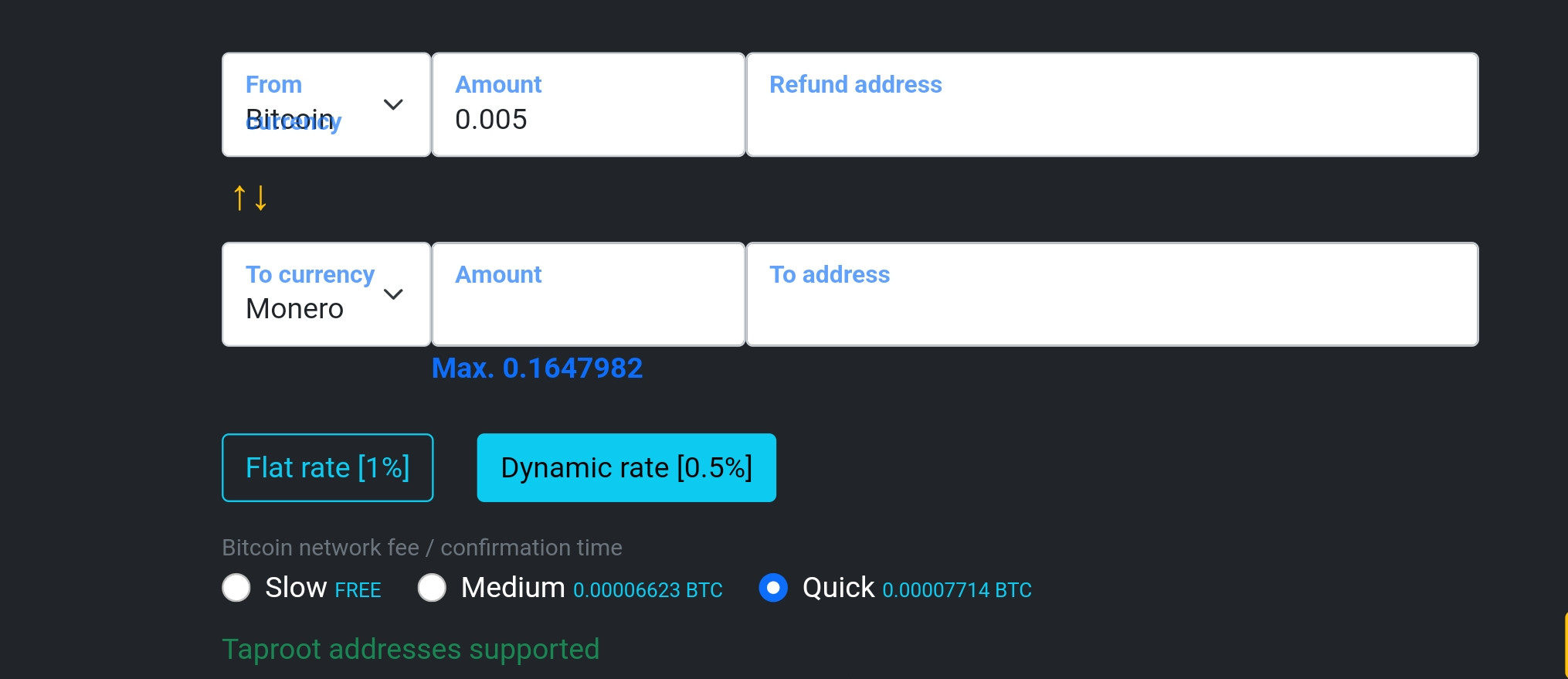This screenshot has height=679, width=1568.
Task: Choose the Dynamic rate [0.5%] option
Action: point(626,467)
